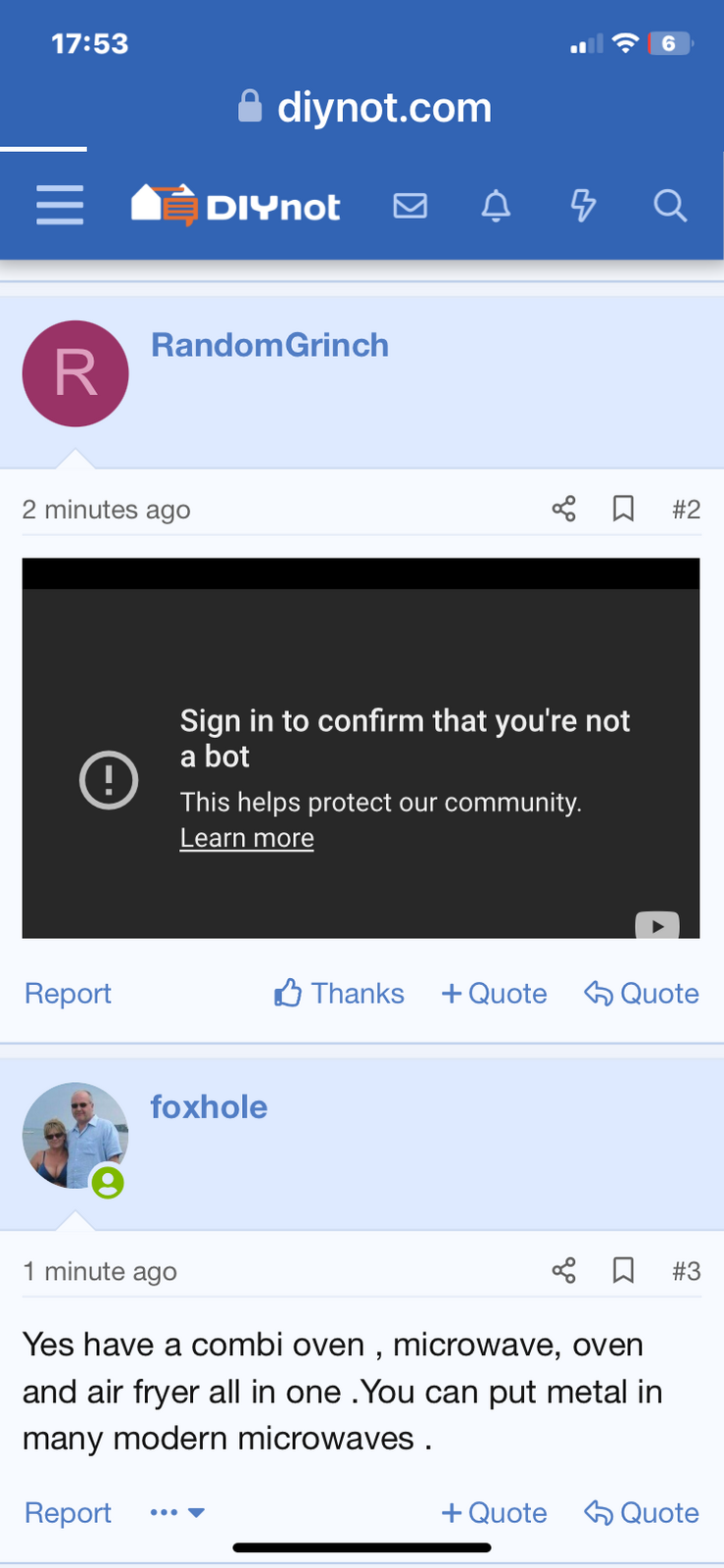Reply with Quote to foxhole's post
724x1568 pixels.
pyautogui.click(x=642, y=1513)
